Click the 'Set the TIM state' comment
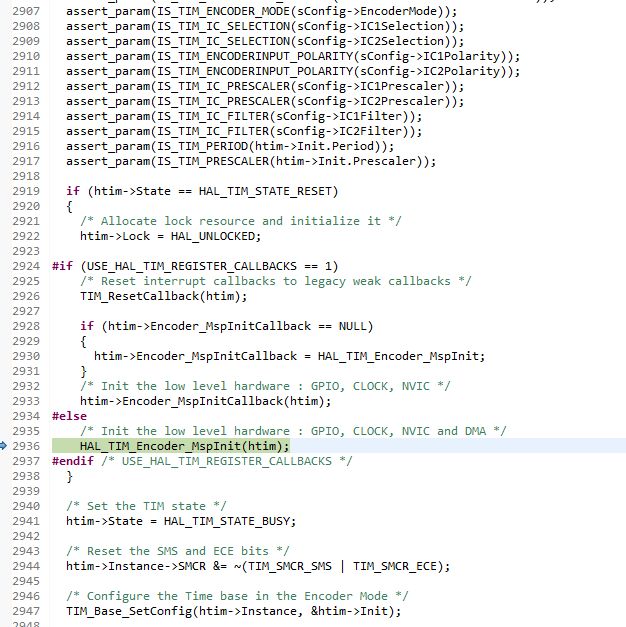Viewport: 626px width, 627px height. (146, 506)
